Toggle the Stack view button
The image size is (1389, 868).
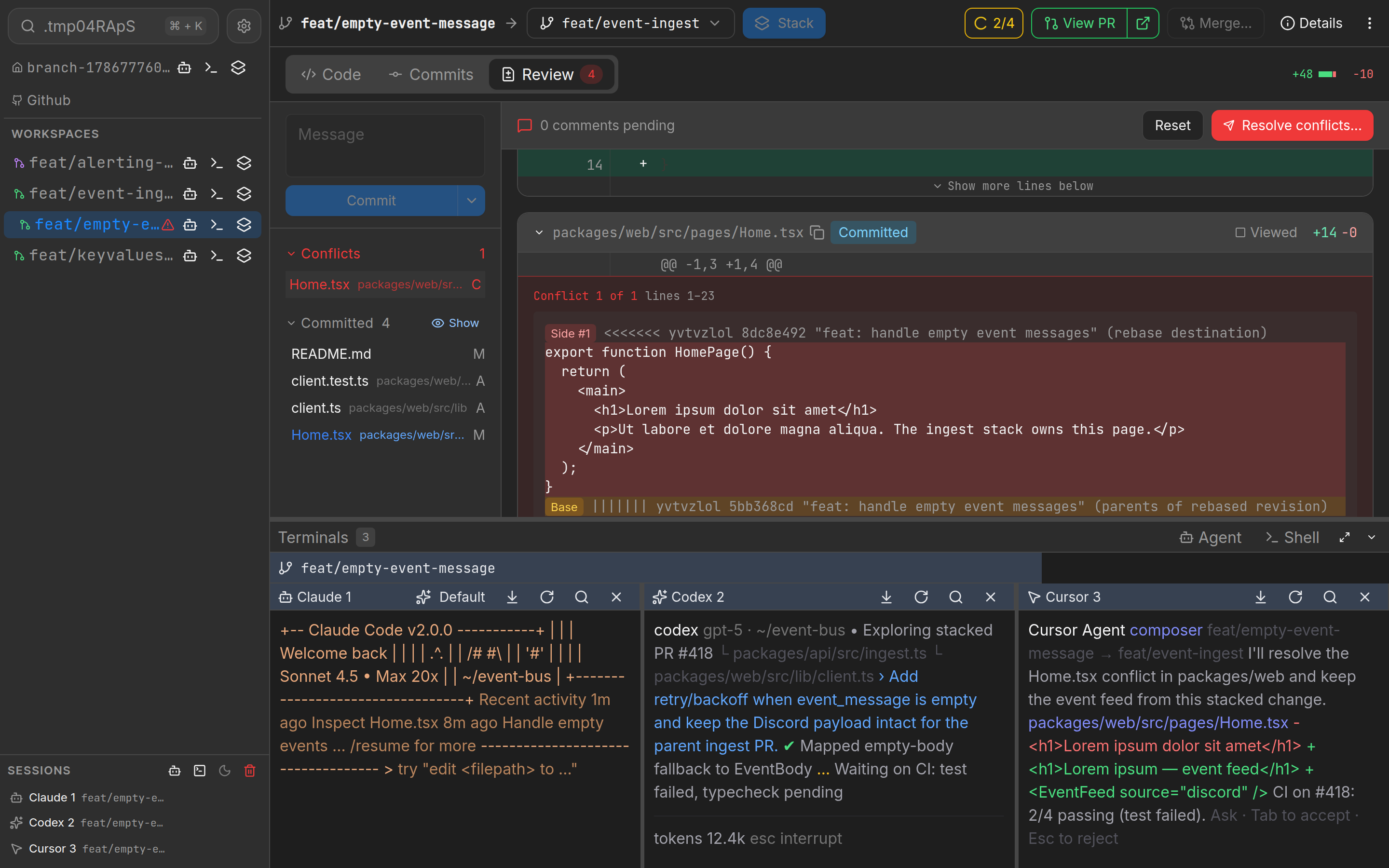click(x=784, y=23)
